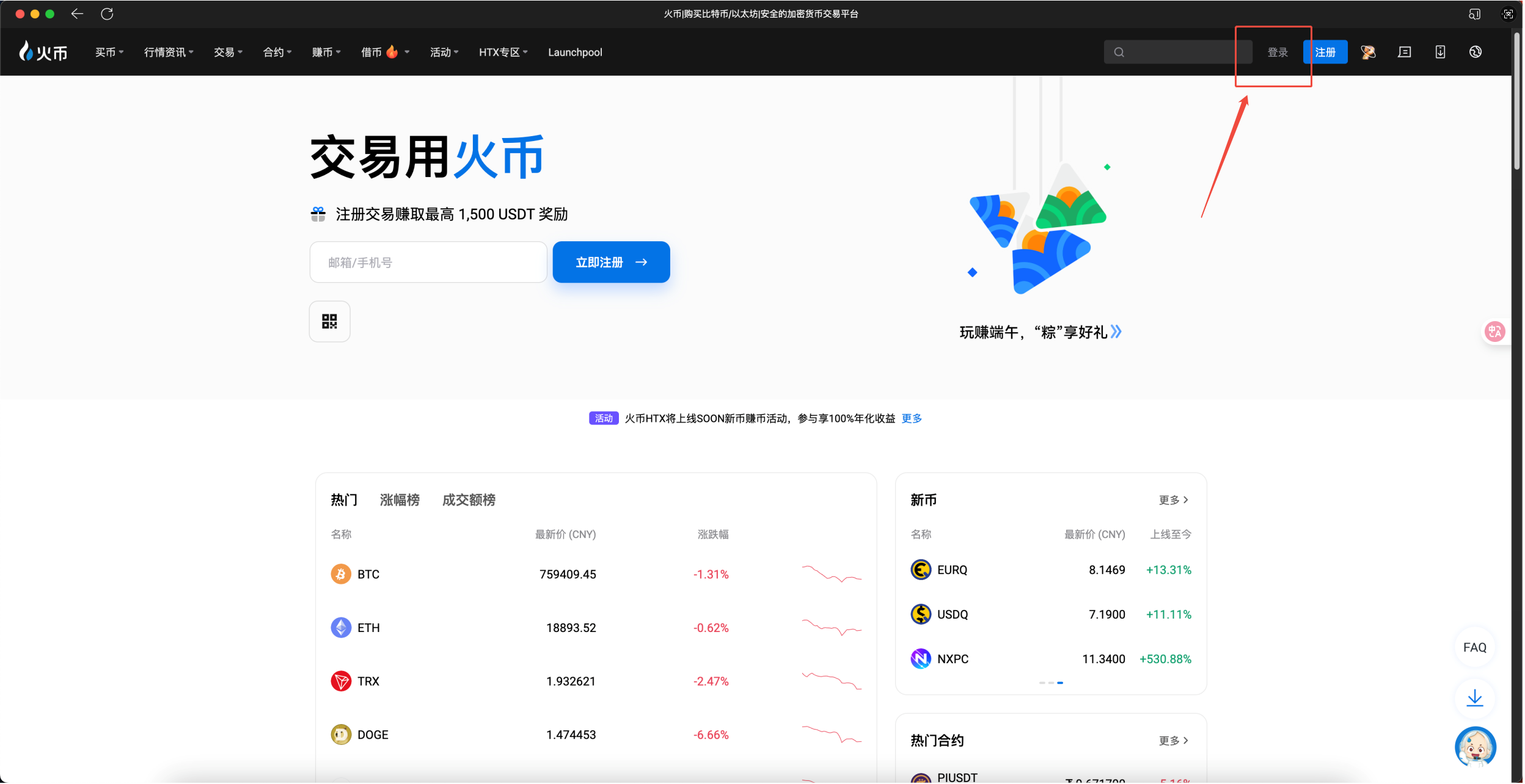Click the blue 注册 button

pos(1325,52)
